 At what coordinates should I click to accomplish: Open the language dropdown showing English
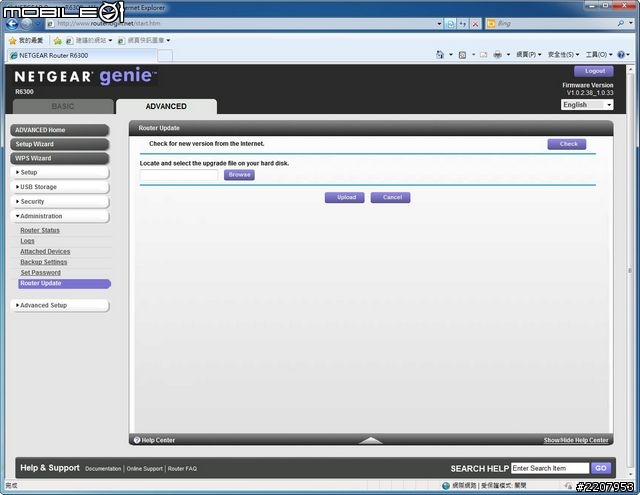click(587, 105)
